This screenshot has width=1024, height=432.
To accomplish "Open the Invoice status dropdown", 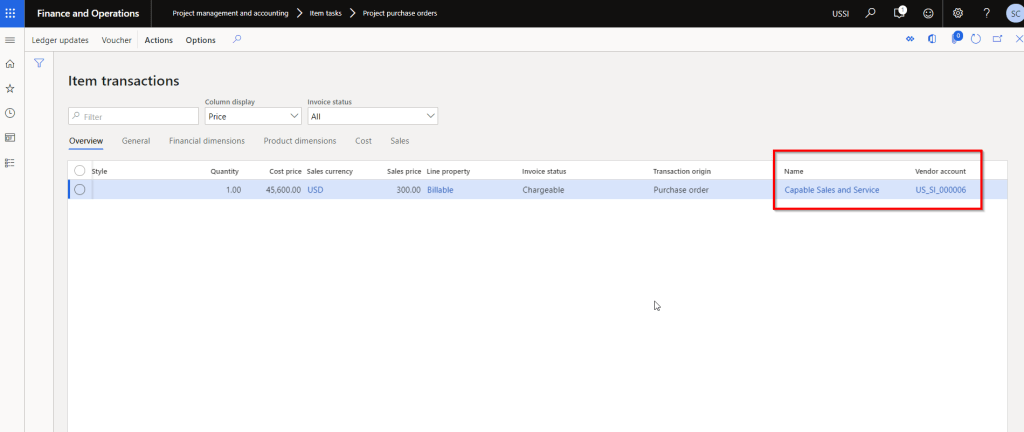I will click(x=372, y=116).
